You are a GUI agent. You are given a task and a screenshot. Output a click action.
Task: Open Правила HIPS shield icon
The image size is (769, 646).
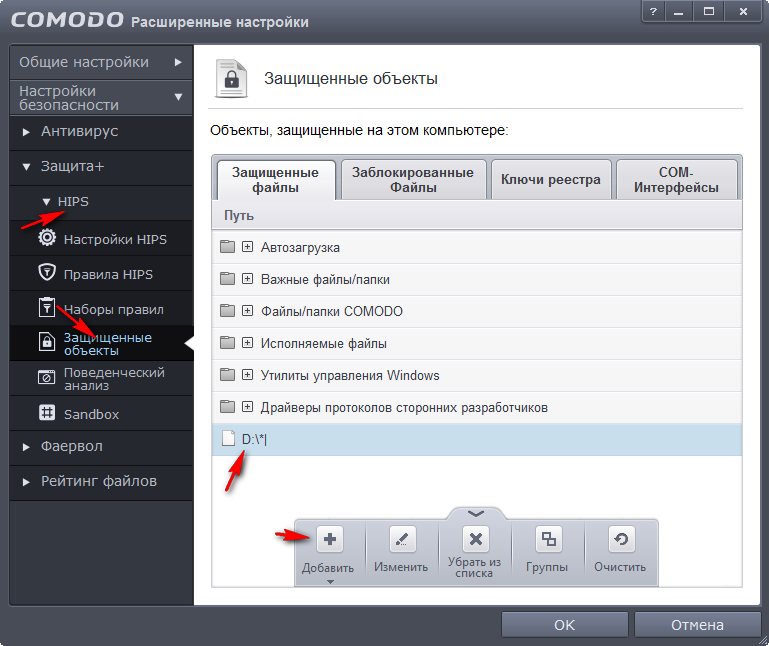[x=47, y=272]
